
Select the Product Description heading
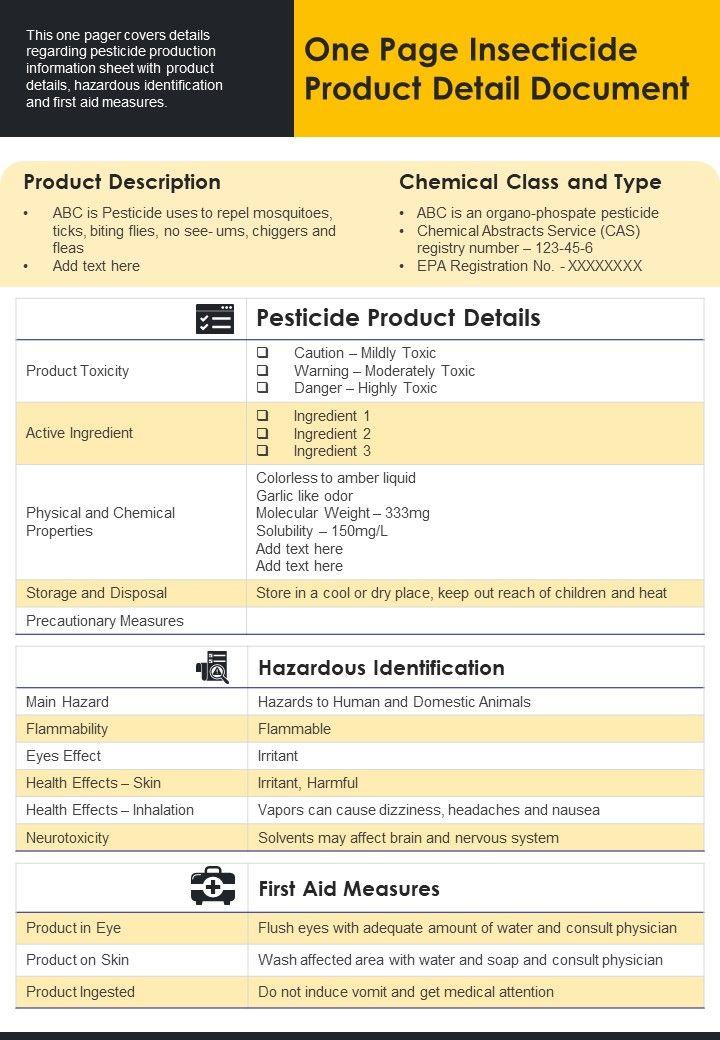(122, 182)
